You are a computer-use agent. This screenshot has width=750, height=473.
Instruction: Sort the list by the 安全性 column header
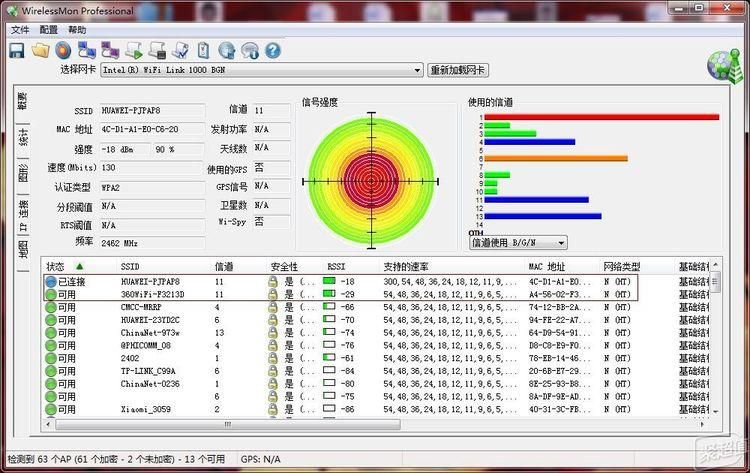pyautogui.click(x=284, y=267)
